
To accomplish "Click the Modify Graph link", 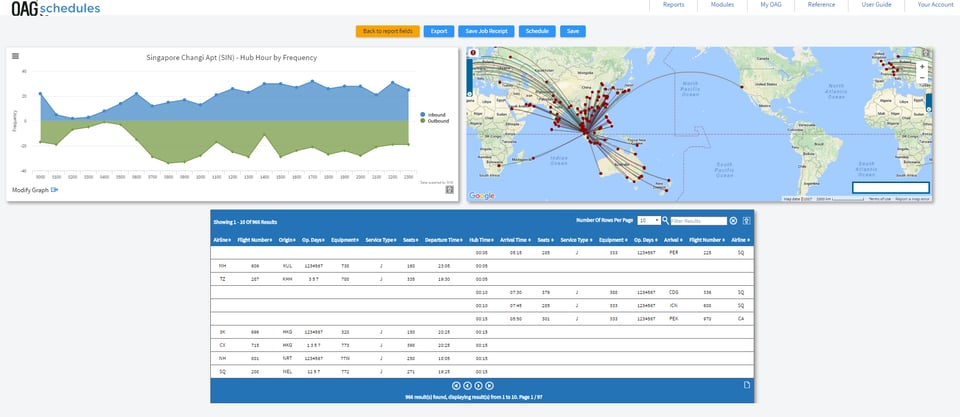I will tap(30, 190).
